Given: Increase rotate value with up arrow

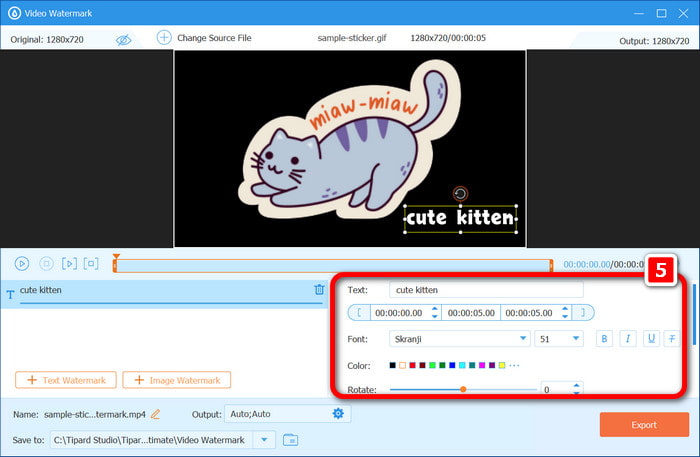Looking at the screenshot, I should [576, 385].
